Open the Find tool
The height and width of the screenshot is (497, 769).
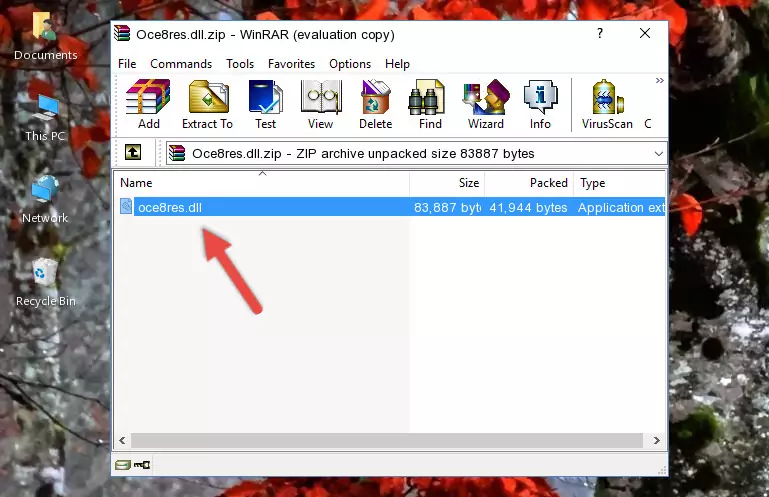pos(430,104)
